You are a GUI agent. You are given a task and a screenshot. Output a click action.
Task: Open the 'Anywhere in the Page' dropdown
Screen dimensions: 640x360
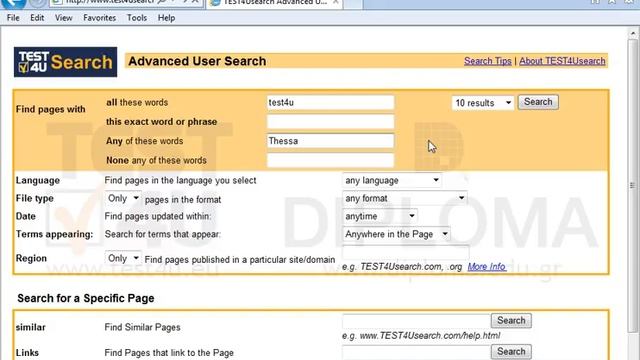coord(396,234)
